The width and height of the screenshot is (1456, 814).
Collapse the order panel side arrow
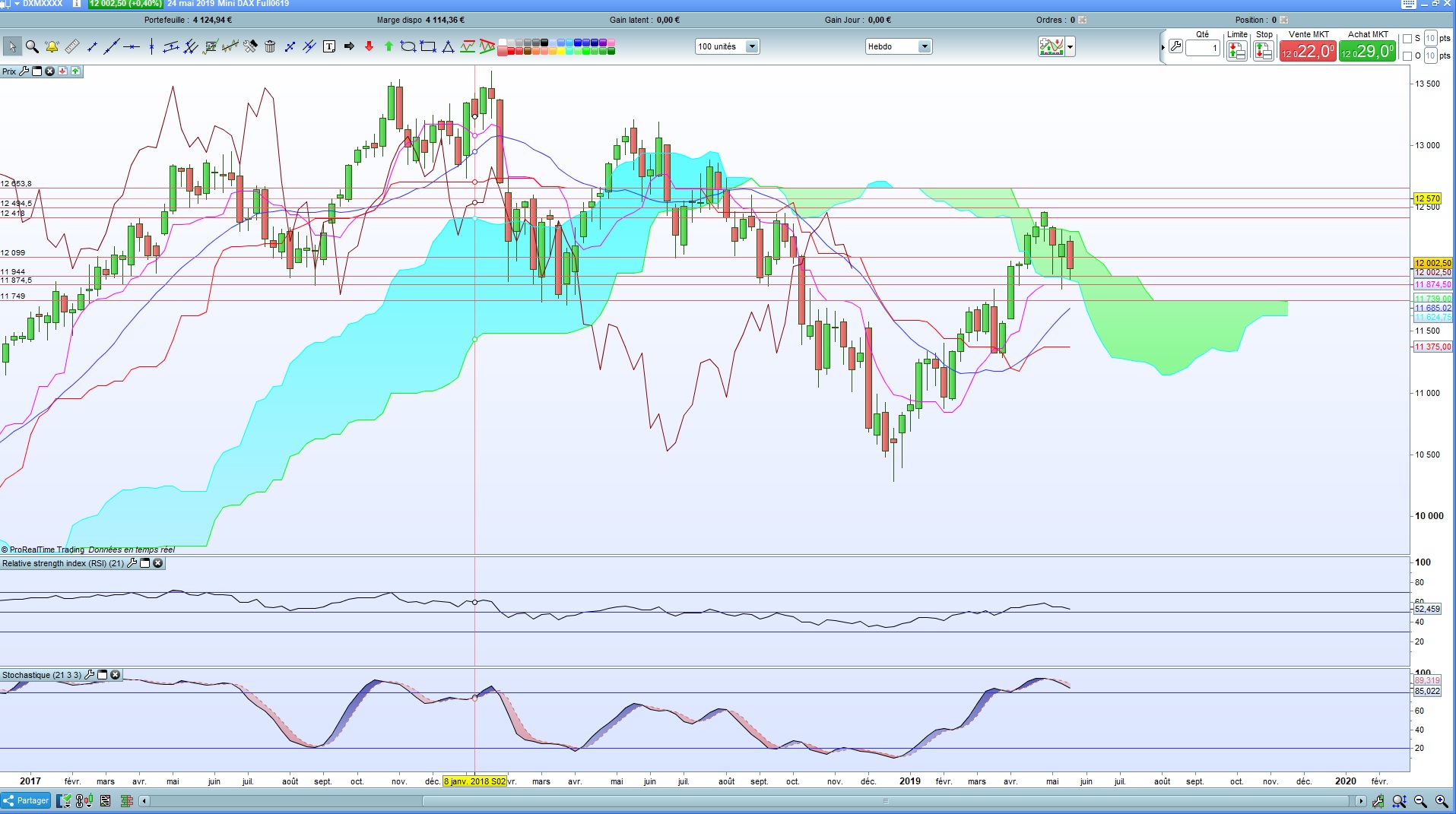point(1163,47)
